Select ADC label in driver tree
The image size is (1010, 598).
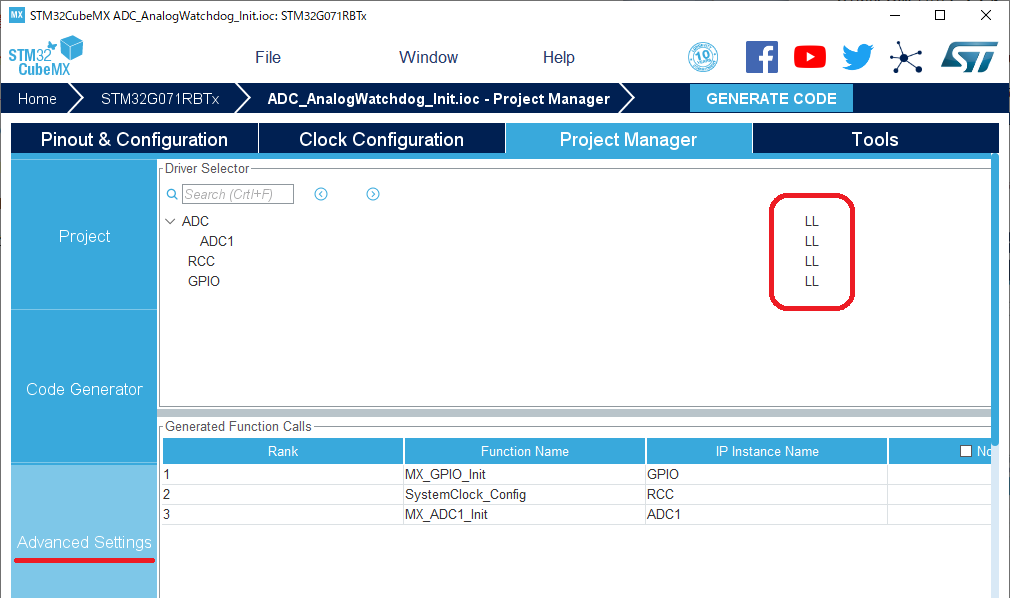point(195,221)
